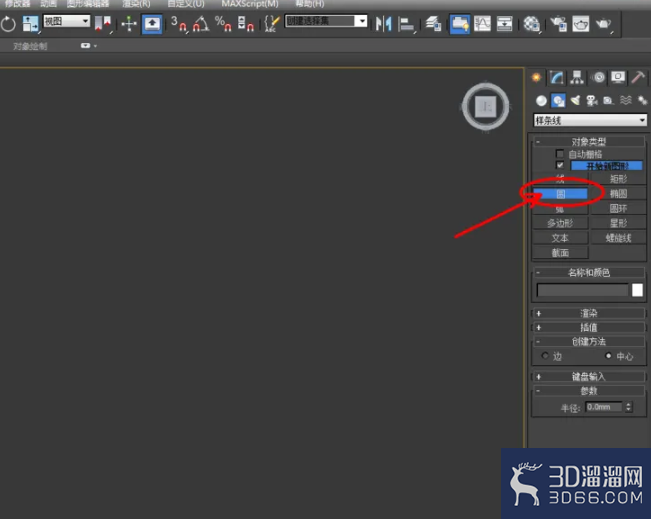Click Use Pivot Point Center icon
The image size is (651, 519).
click(x=102, y=24)
